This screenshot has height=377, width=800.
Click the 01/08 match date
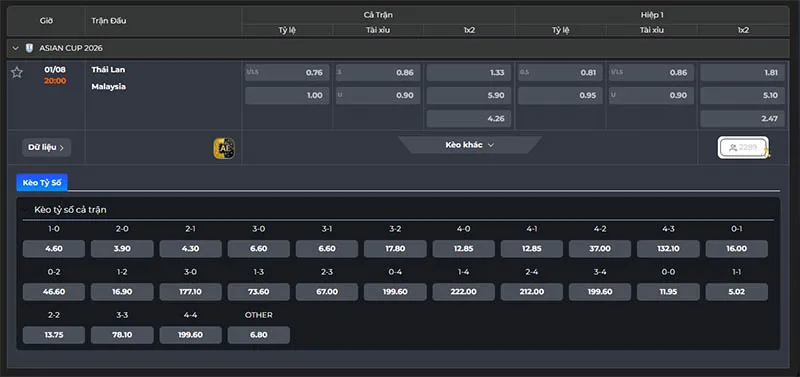coord(55,69)
